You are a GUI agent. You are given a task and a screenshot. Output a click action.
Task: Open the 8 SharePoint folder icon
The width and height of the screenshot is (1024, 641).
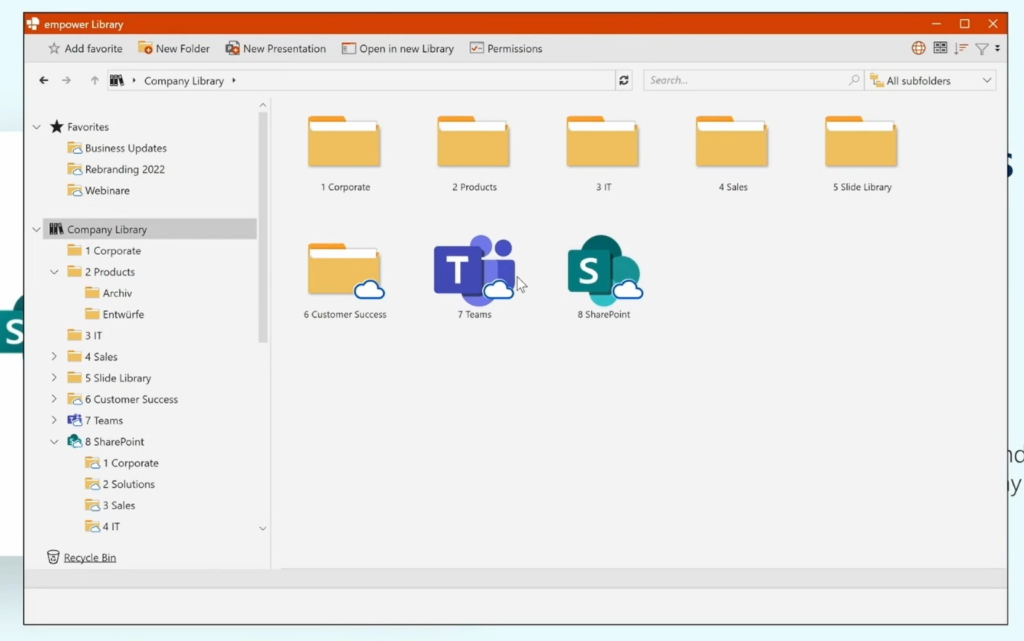(603, 270)
